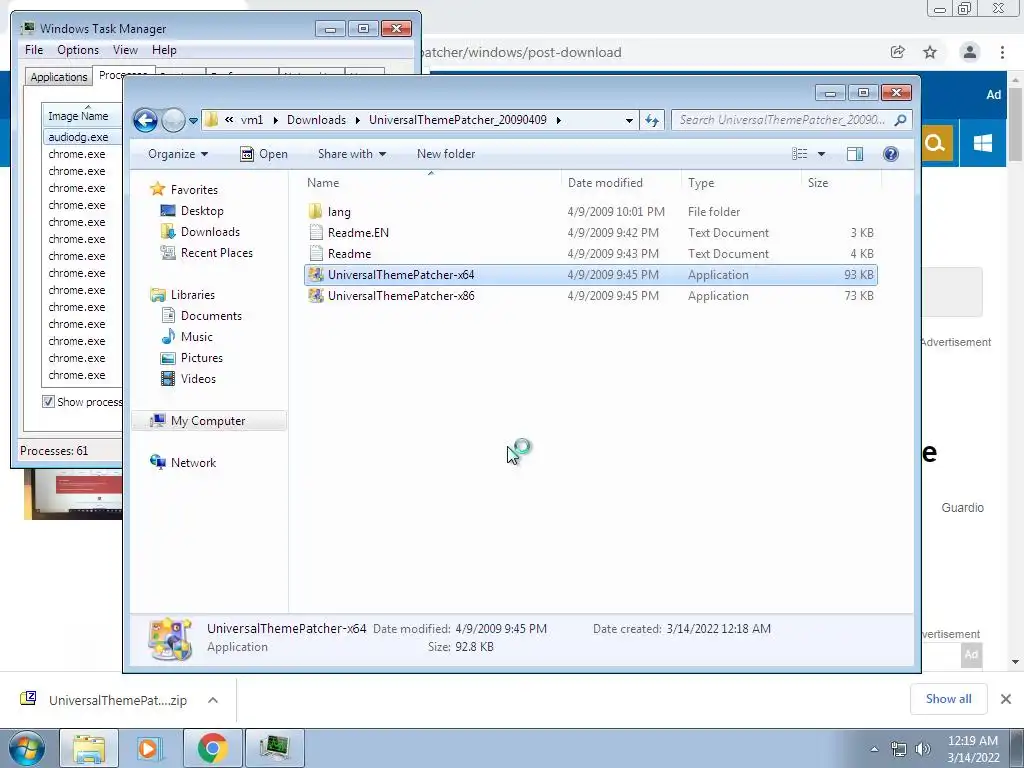The width and height of the screenshot is (1024, 768).
Task: Select audiodg.exe process in Task Manager
Action: click(82, 137)
